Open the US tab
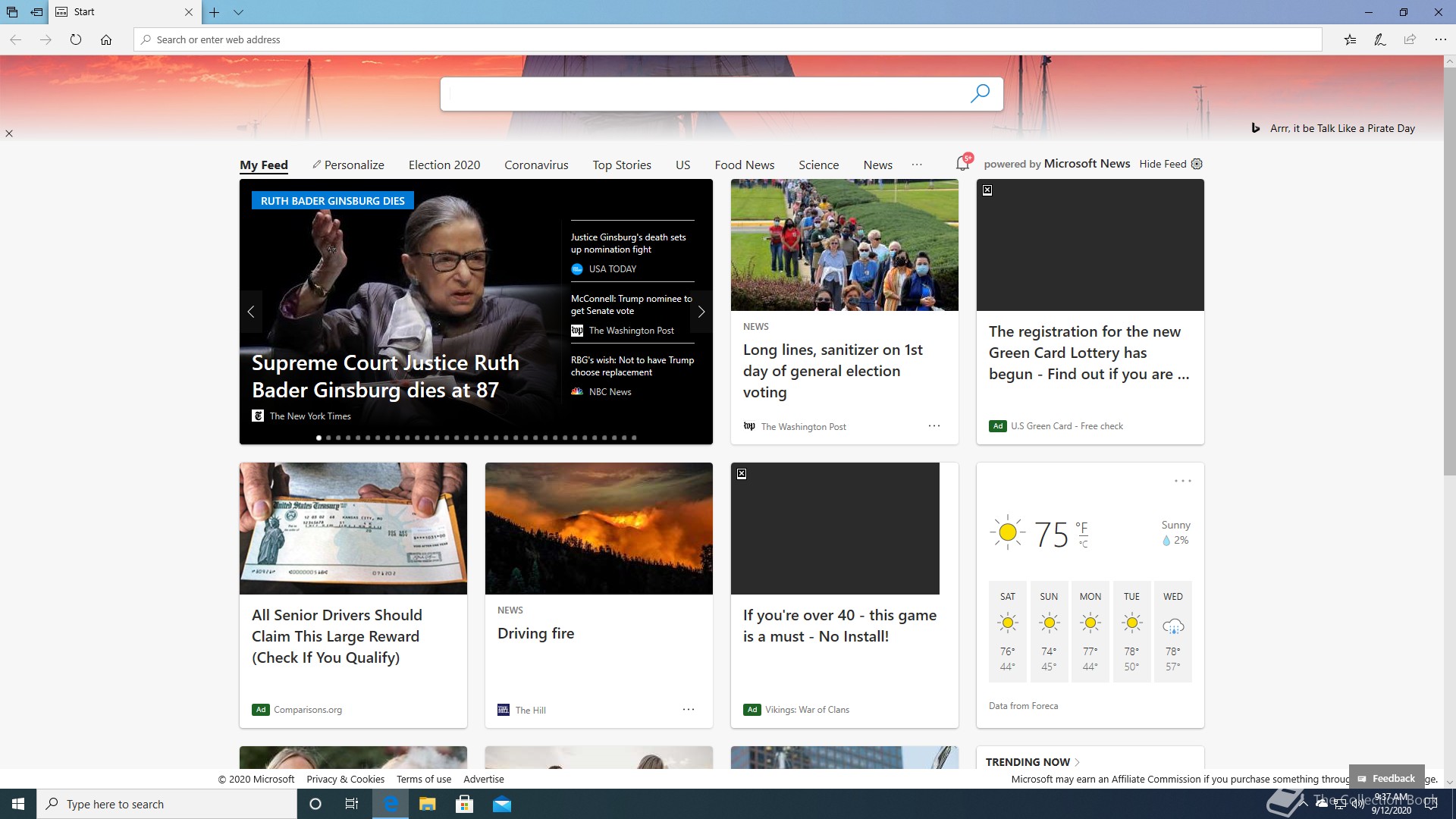The height and width of the screenshot is (819, 1456). [x=682, y=165]
